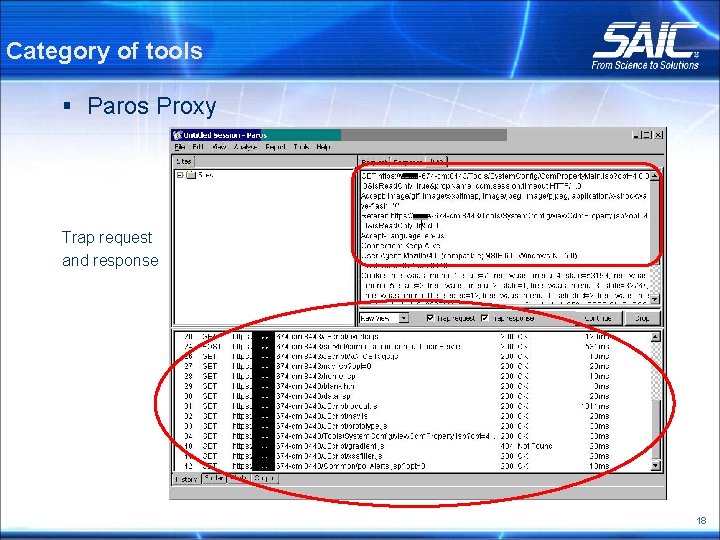This screenshot has height=540, width=720.
Task: Click history list scrollbar up arrow
Action: pos(655,337)
